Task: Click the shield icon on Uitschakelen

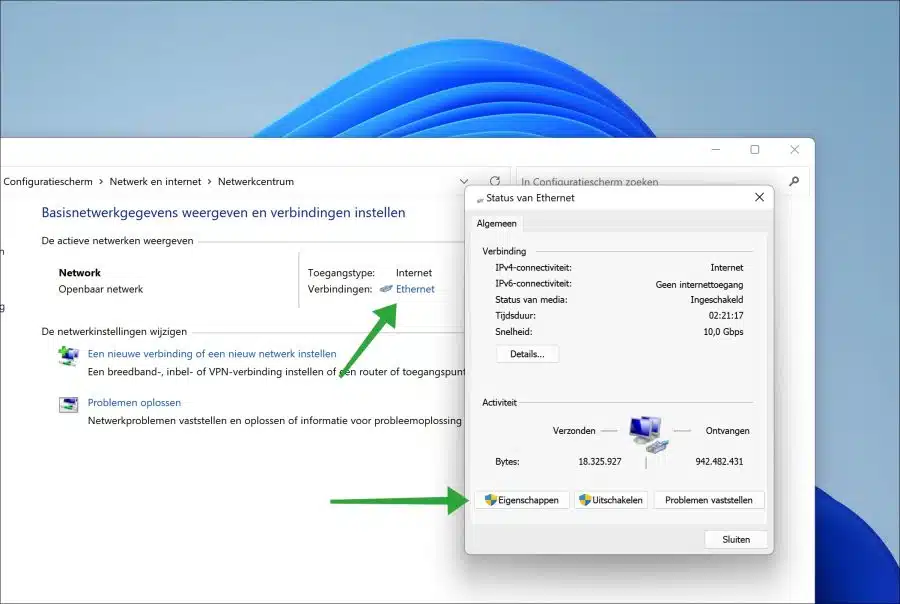Action: 585,500
